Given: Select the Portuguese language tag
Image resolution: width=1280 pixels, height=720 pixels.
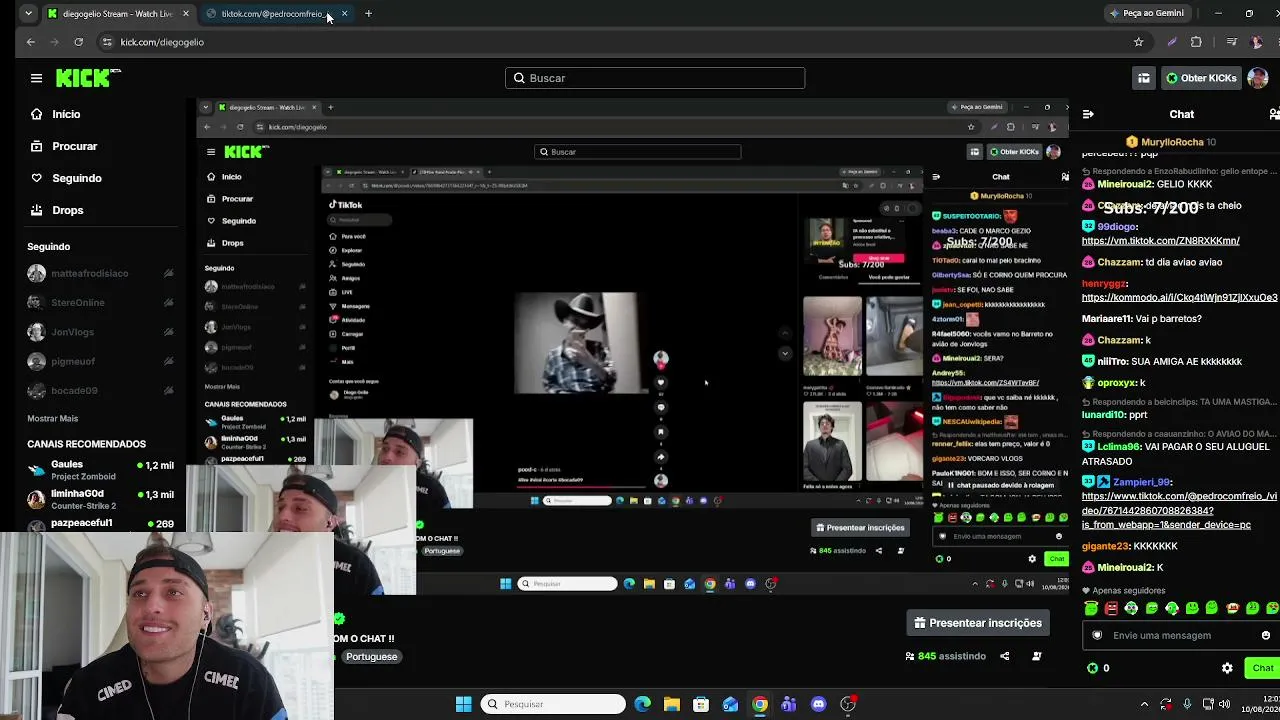Looking at the screenshot, I should pos(372,657).
